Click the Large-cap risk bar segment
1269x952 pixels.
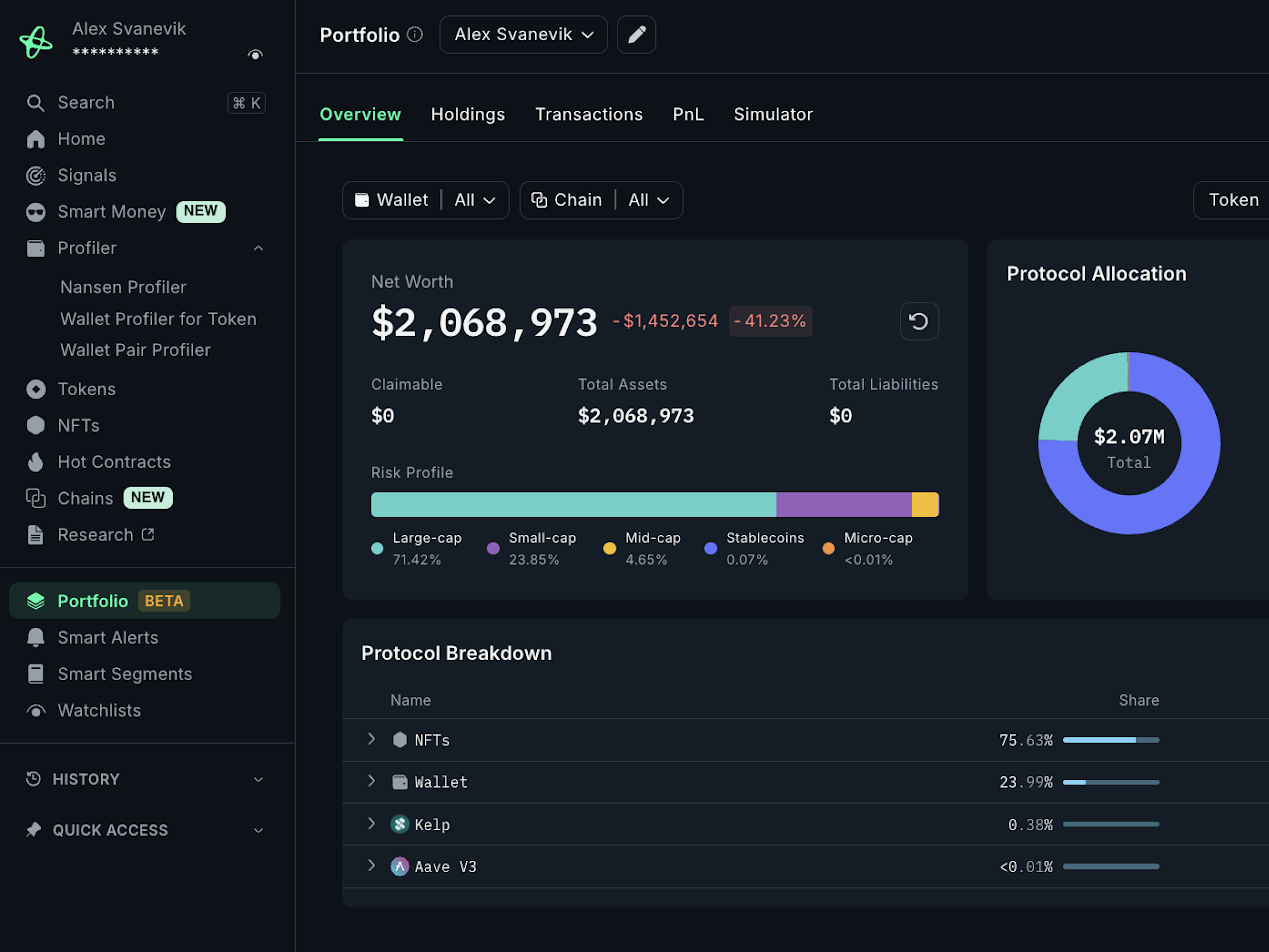(574, 505)
